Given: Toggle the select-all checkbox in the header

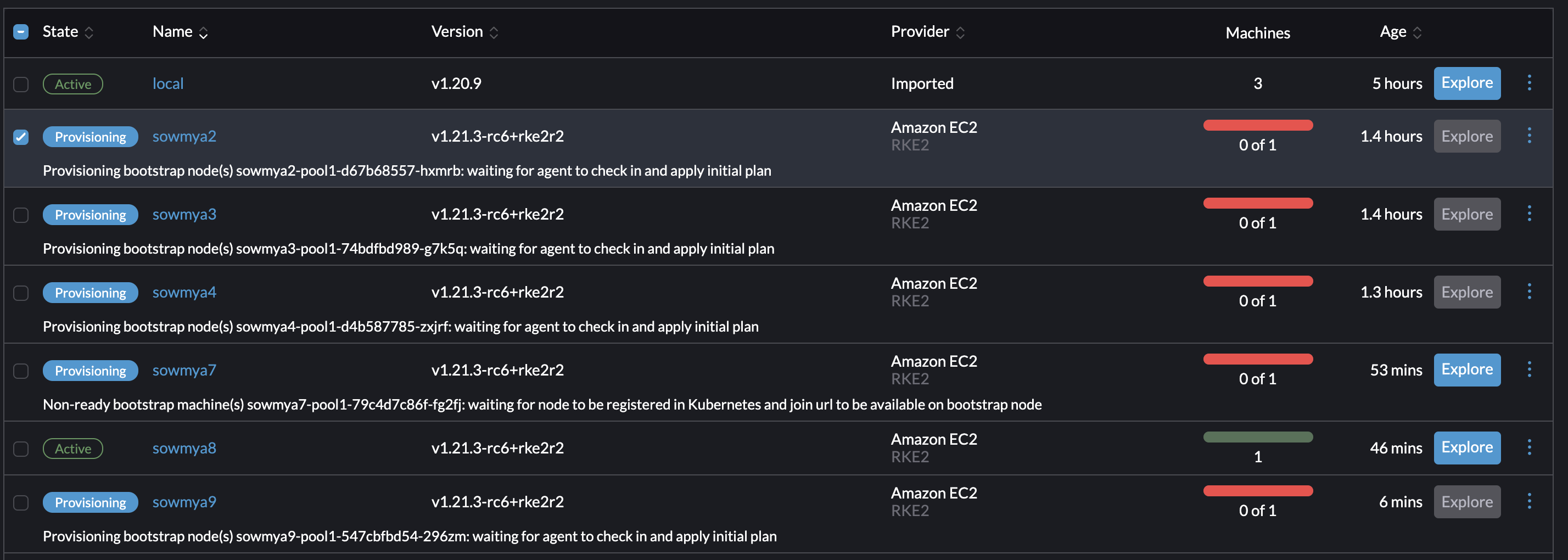Looking at the screenshot, I should (21, 31).
